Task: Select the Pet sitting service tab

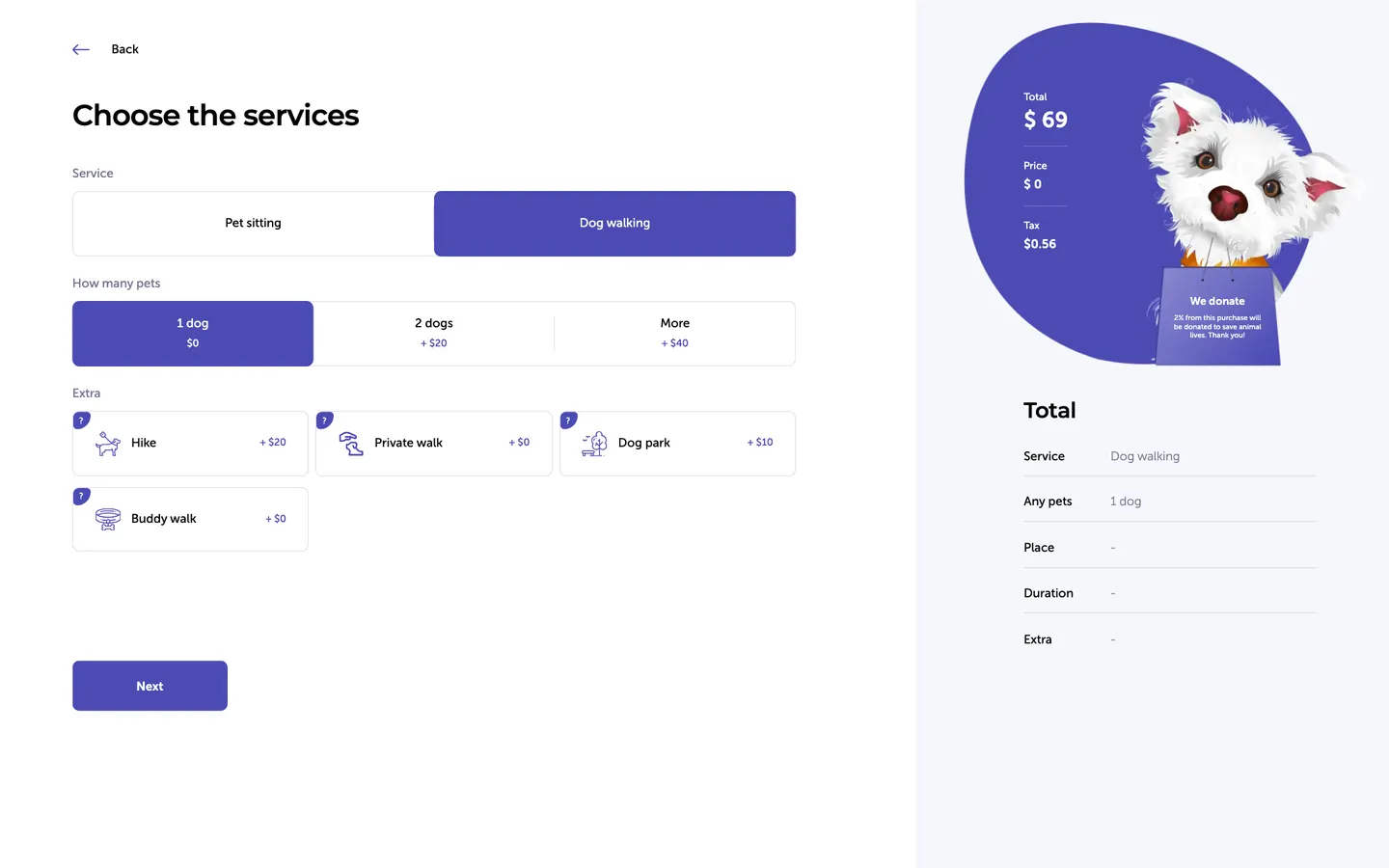Action: [253, 224]
